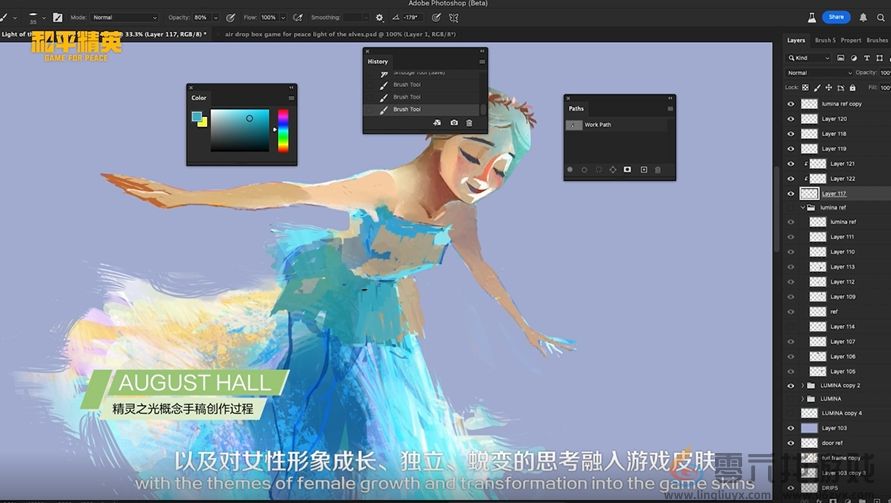Open the layer blend mode Normal dropdown
This screenshot has width=891, height=503.
816,73
